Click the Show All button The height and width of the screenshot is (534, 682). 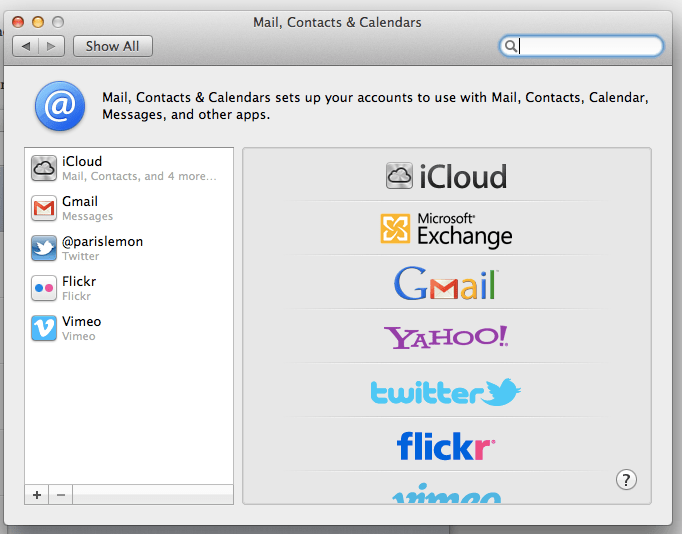pyautogui.click(x=113, y=46)
